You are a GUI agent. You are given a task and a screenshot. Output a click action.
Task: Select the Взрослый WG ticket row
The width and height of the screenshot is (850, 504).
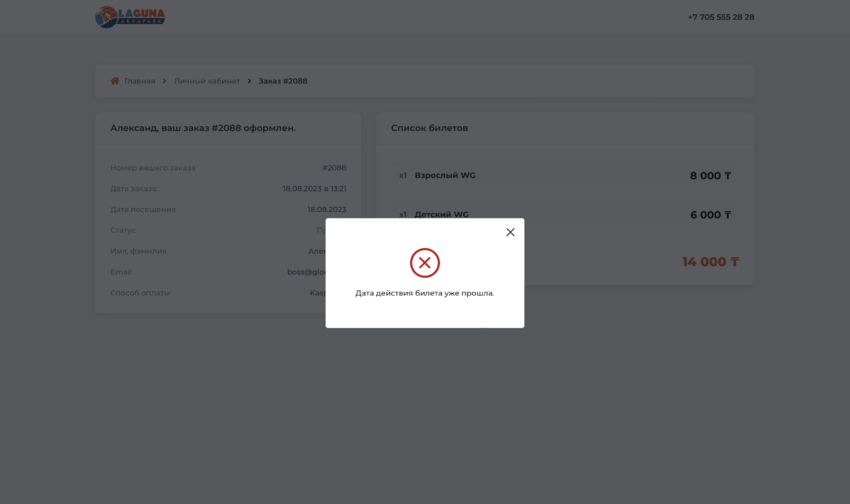(x=445, y=175)
